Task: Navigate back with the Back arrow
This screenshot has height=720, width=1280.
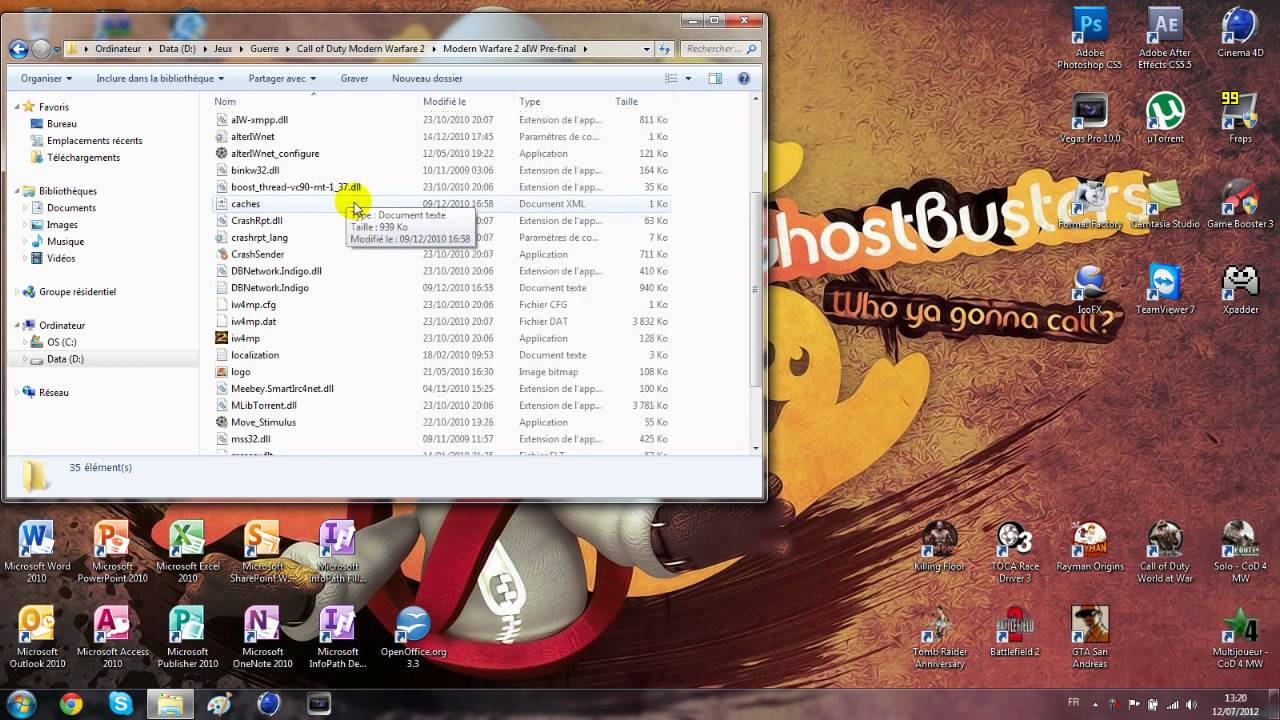Action: tap(18, 48)
